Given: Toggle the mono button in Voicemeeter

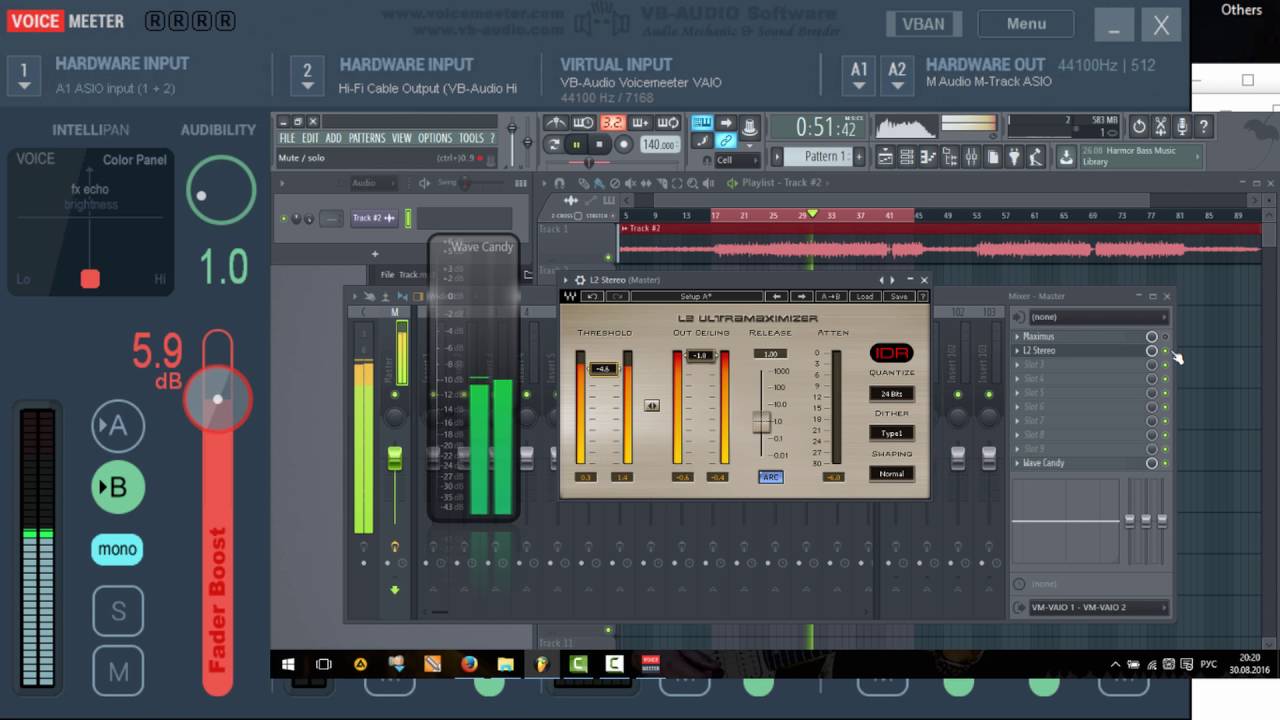Looking at the screenshot, I should pyautogui.click(x=118, y=549).
